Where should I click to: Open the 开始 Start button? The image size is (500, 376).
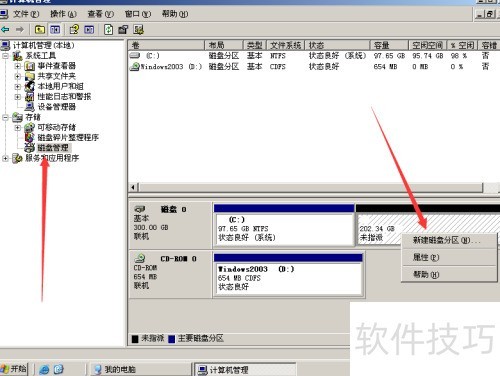tap(14, 369)
